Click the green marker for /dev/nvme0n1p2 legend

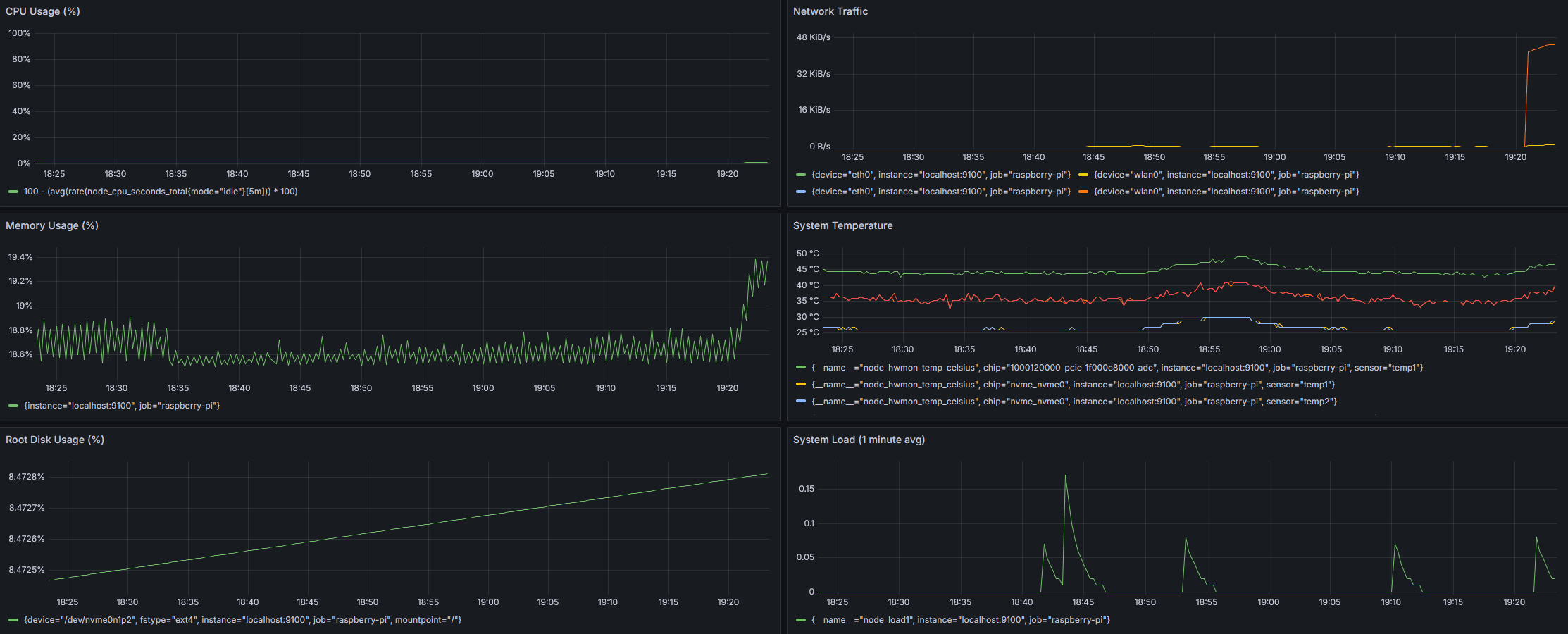point(13,619)
